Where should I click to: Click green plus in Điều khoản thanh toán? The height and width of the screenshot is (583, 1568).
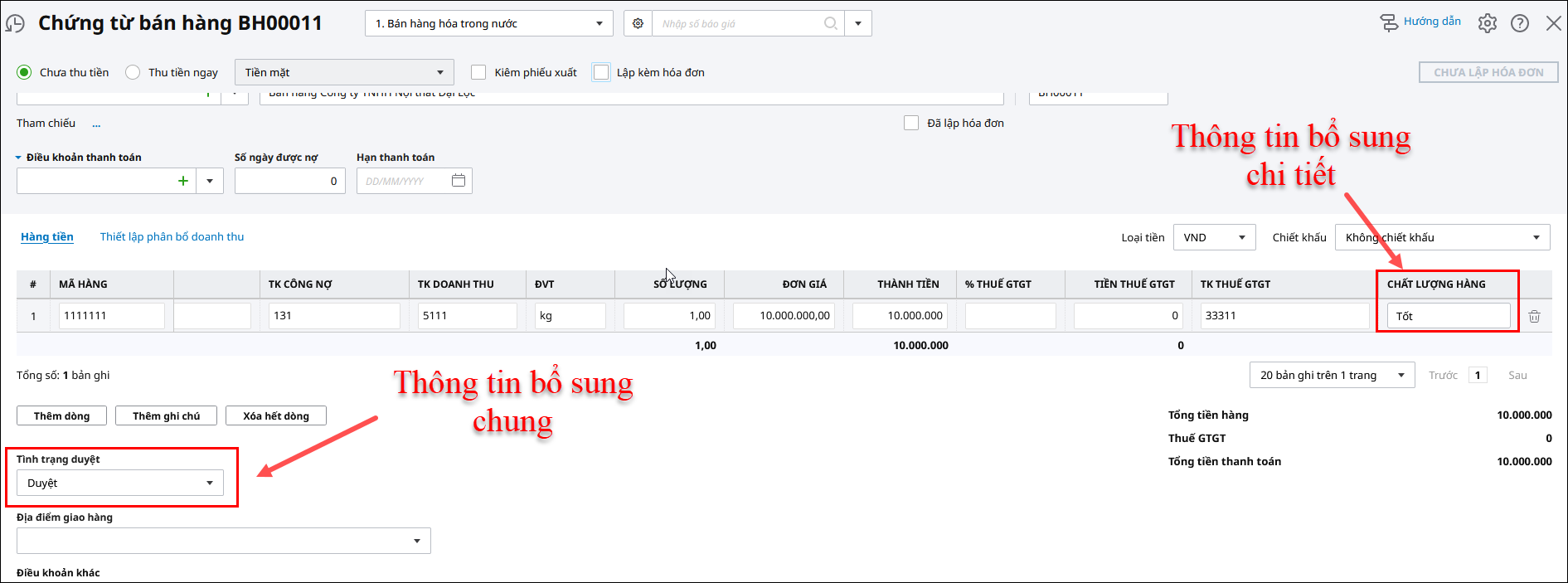(x=183, y=181)
